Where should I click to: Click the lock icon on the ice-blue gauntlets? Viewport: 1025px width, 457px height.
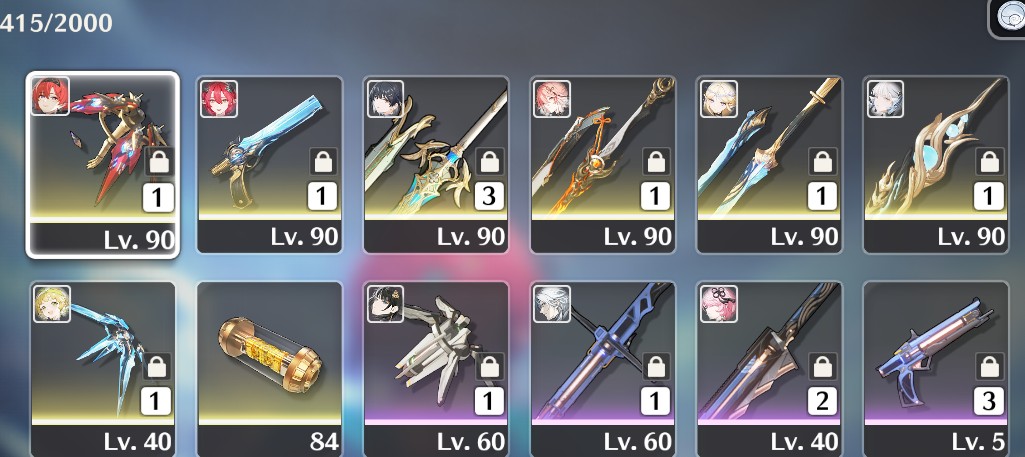pos(156,366)
